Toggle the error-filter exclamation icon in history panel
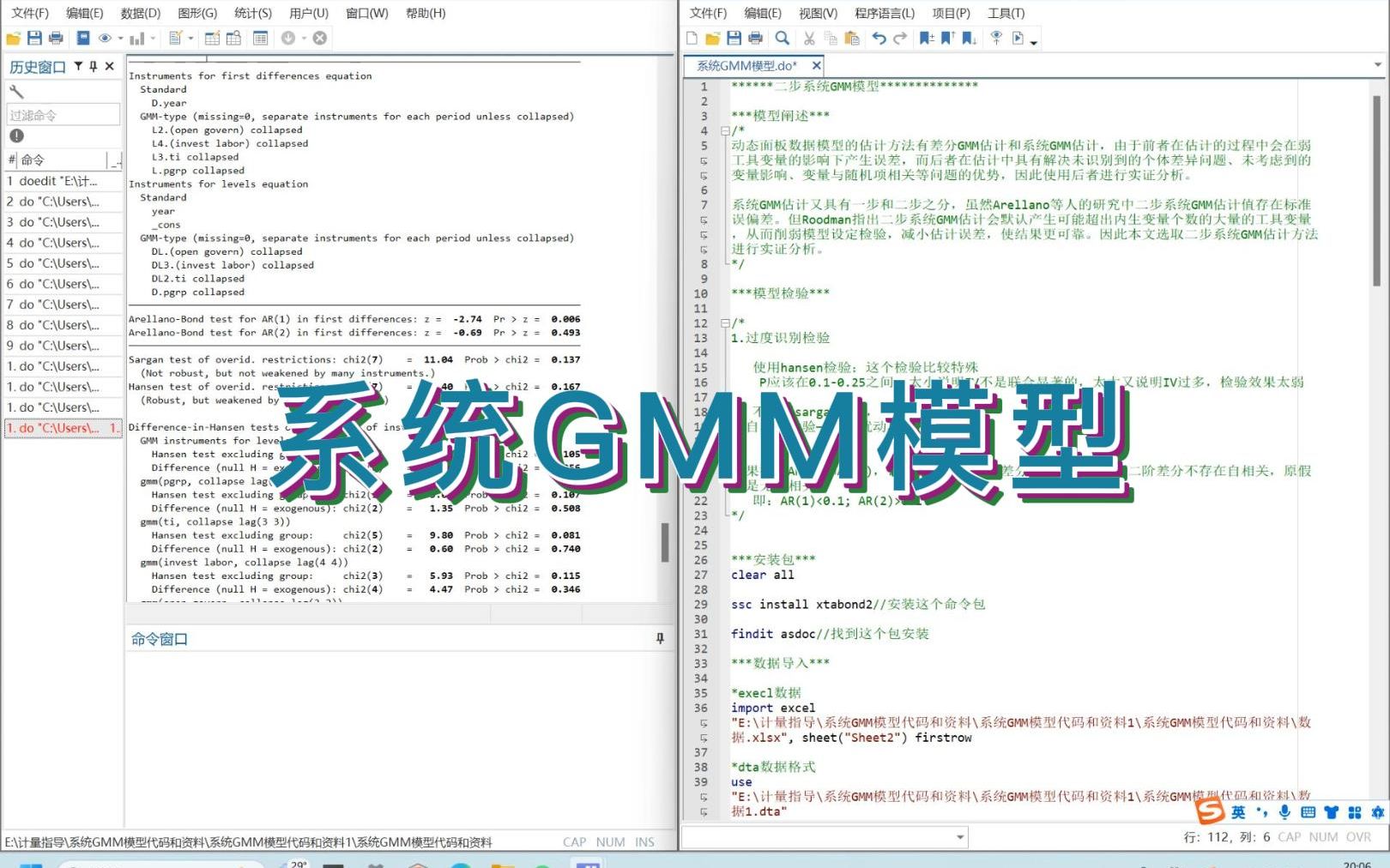Image resolution: width=1390 pixels, height=868 pixels. point(16,136)
